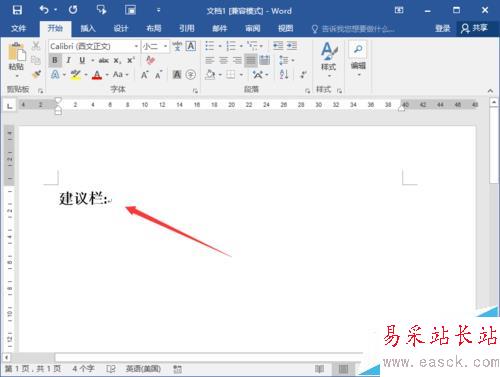500x377 pixels.
Task: Open Styles gallery button
Action: point(329,60)
